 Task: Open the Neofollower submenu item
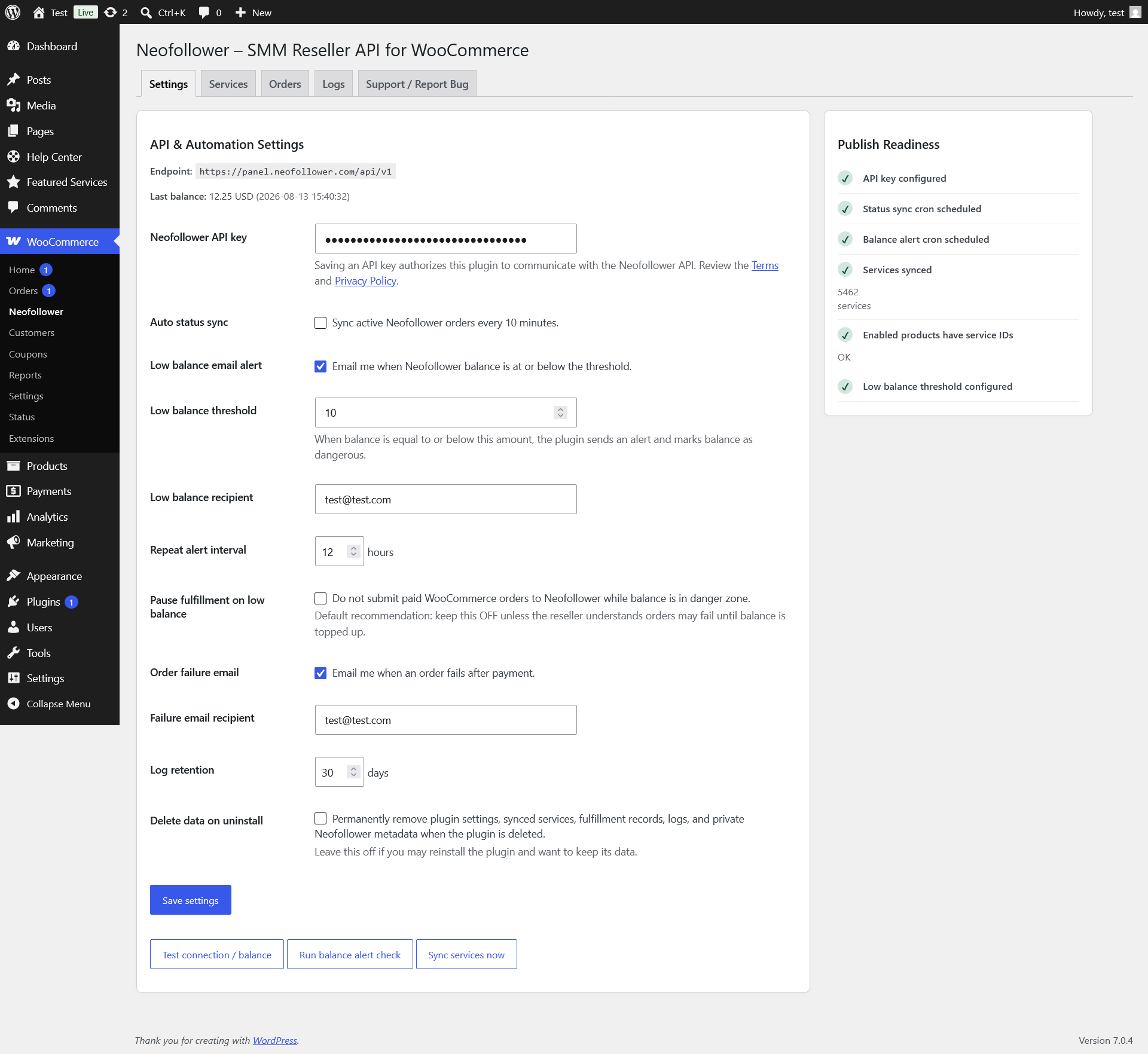pyautogui.click(x=36, y=311)
